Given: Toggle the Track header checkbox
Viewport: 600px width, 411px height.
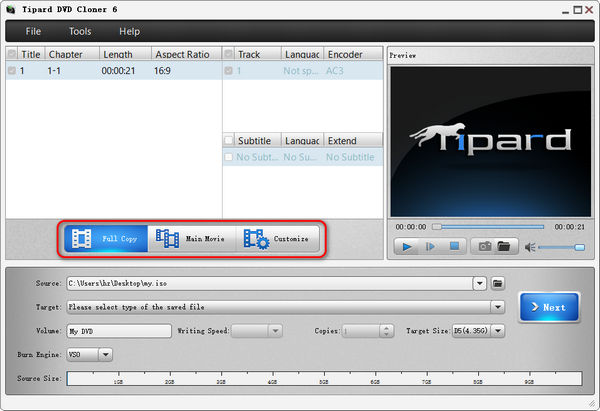Looking at the screenshot, I should [x=228, y=54].
